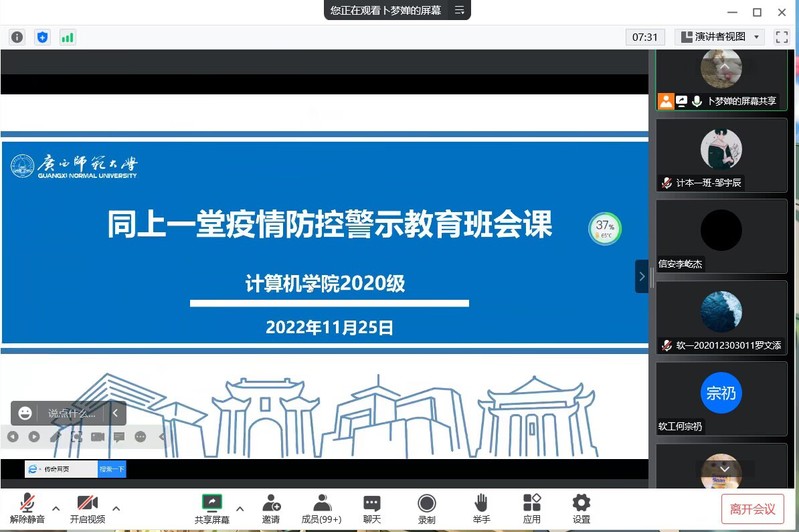799x532 pixels.
Task: Open members list 成员(99+)
Action: tap(321, 507)
